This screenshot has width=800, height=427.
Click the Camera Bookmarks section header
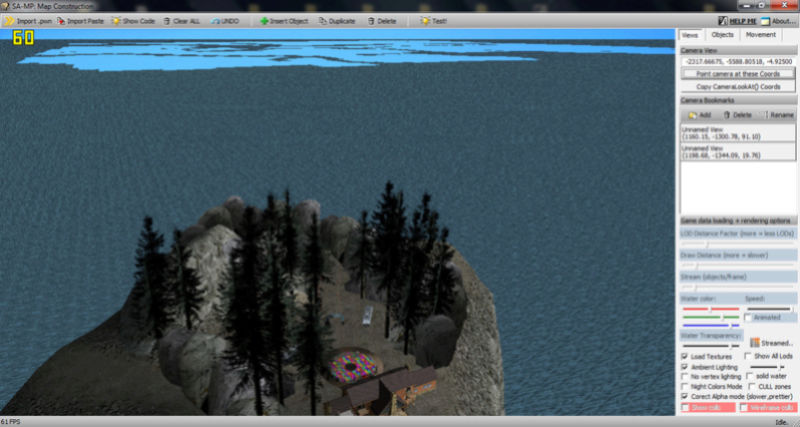[738, 100]
